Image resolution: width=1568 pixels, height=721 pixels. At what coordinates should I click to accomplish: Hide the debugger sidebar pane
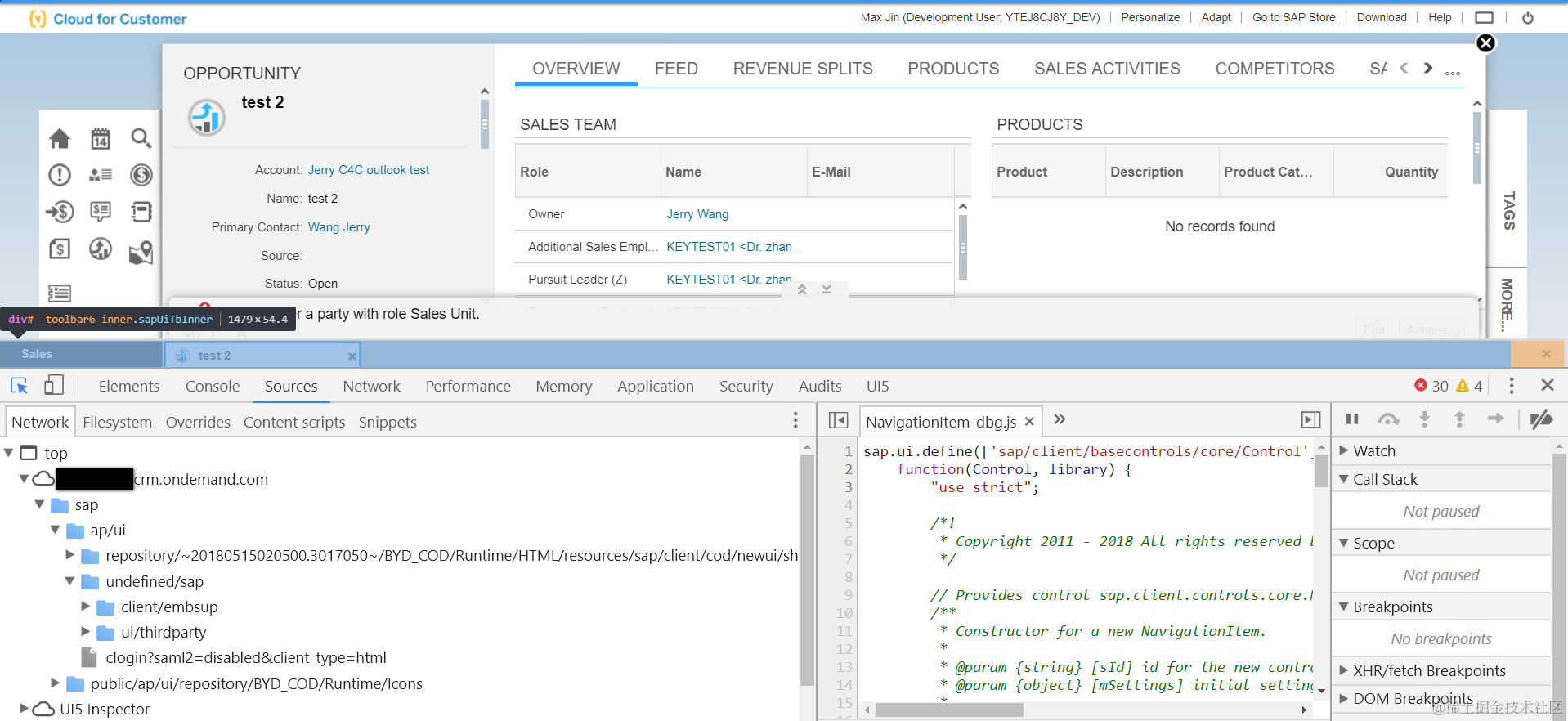(1310, 420)
